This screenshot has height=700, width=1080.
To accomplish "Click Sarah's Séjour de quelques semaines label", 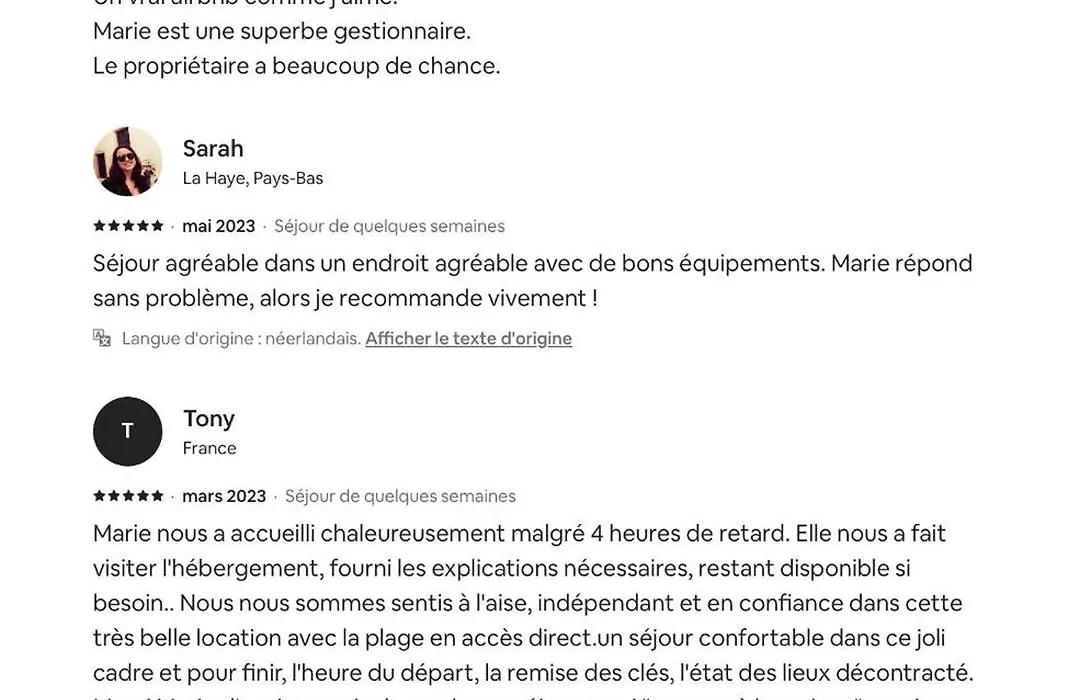I will click(389, 226).
